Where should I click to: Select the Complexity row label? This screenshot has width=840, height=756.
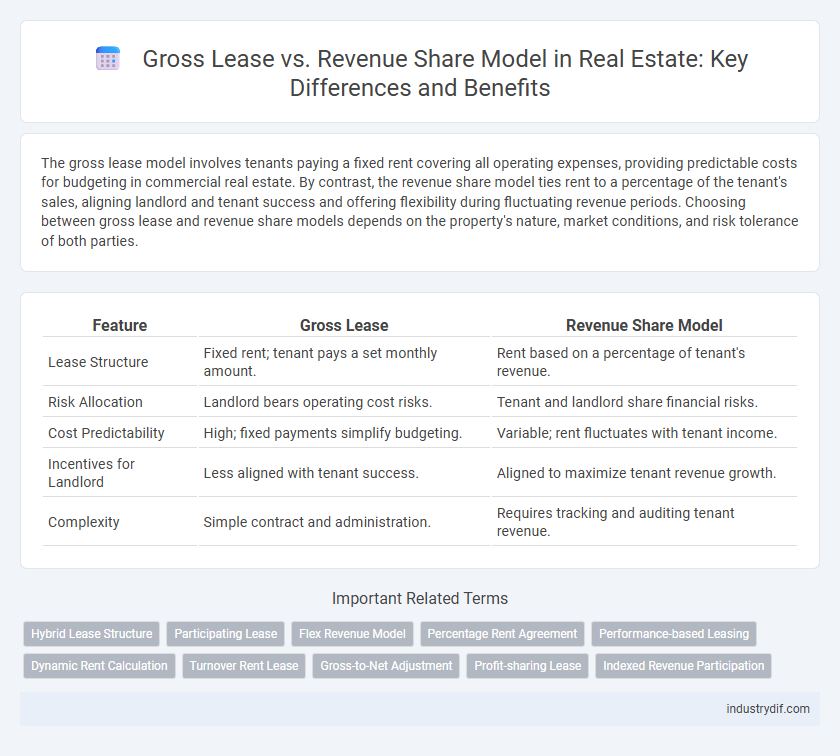[x=84, y=522]
